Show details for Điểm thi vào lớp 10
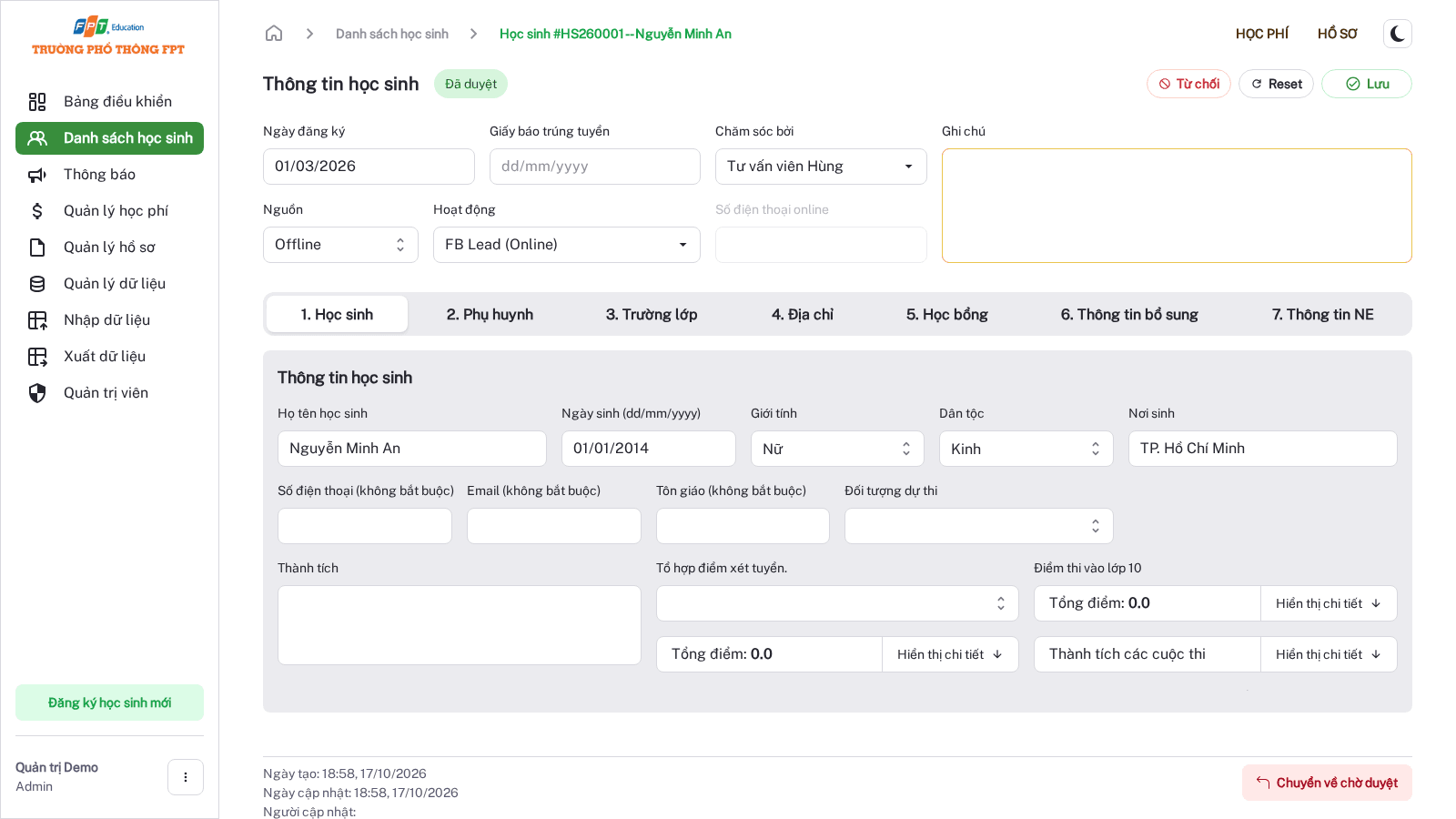 (1329, 603)
